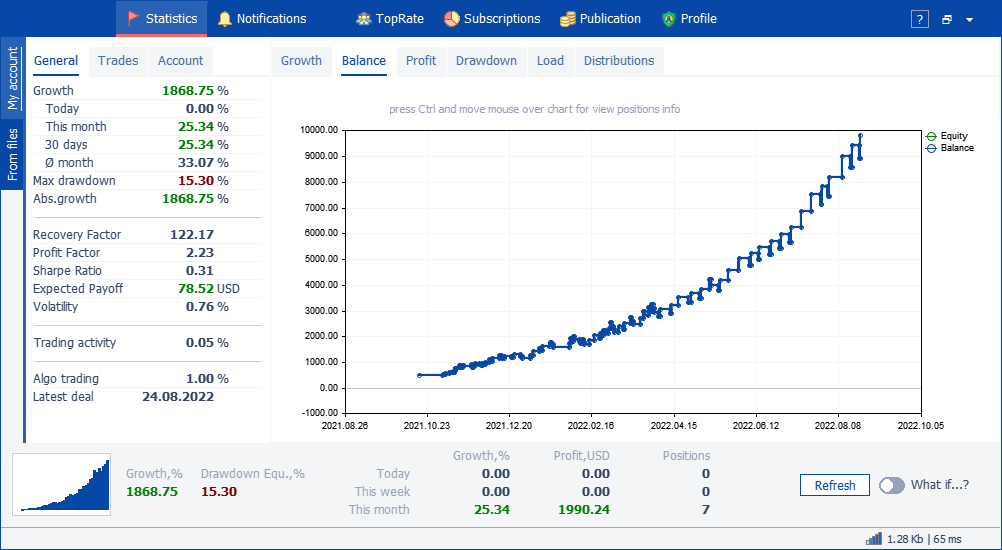Screen dimensions: 1002x550
Task: Click the connection signal bars icon
Action: click(x=874, y=539)
